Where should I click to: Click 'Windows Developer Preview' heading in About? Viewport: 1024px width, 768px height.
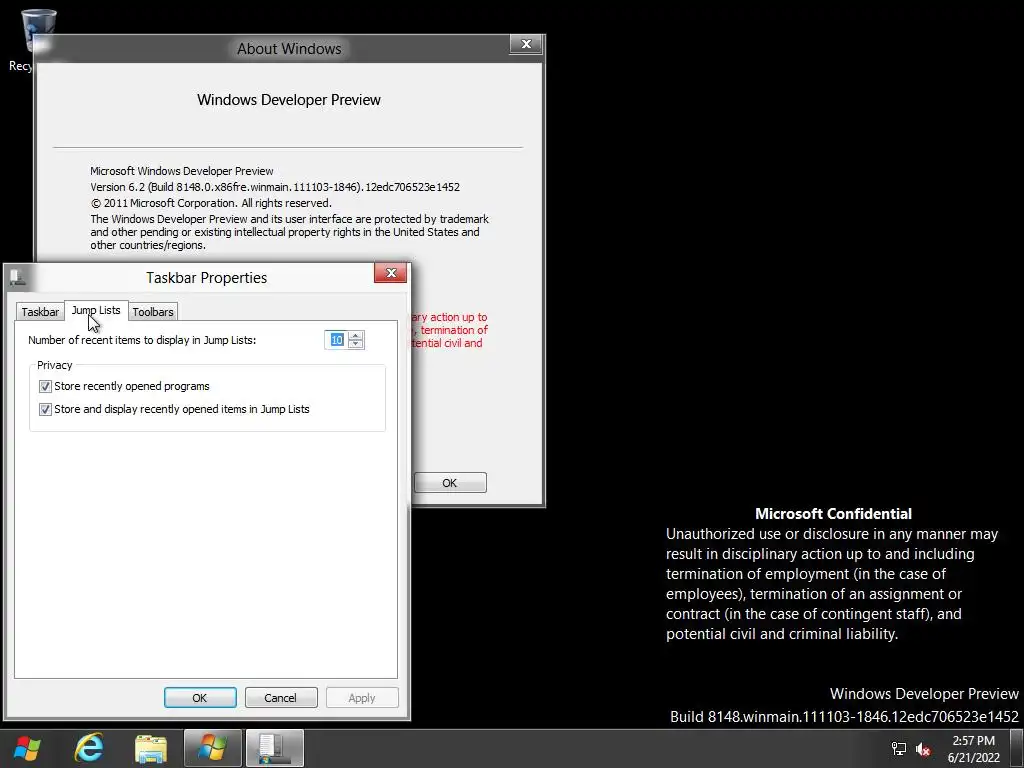[289, 100]
